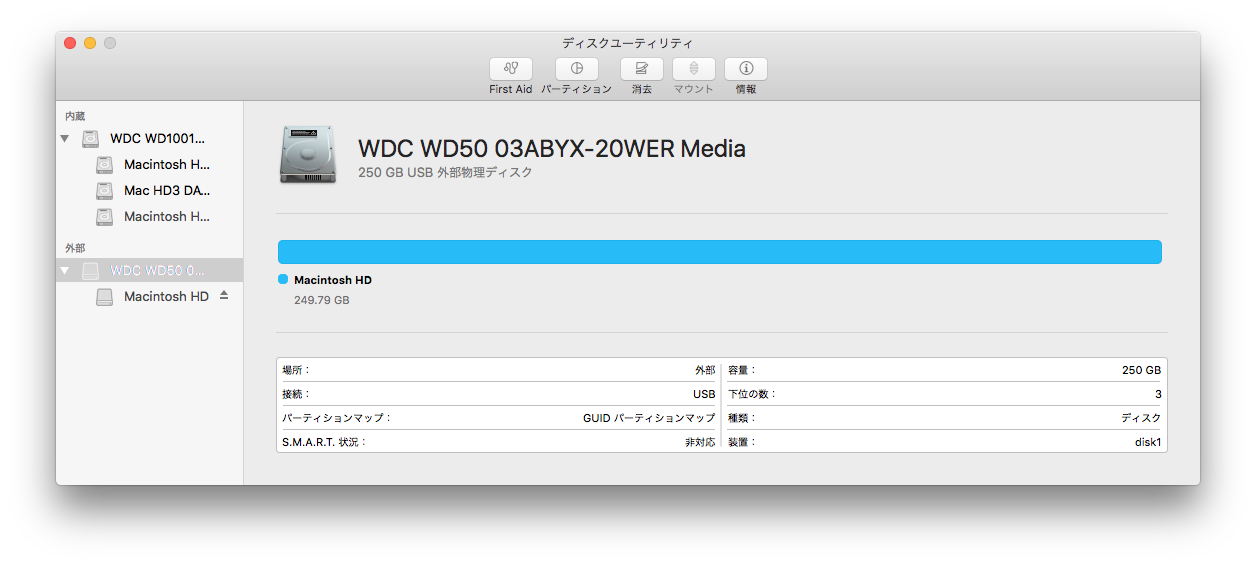Open the パーティション toolbar tool
The image size is (1256, 565).
tap(577, 69)
